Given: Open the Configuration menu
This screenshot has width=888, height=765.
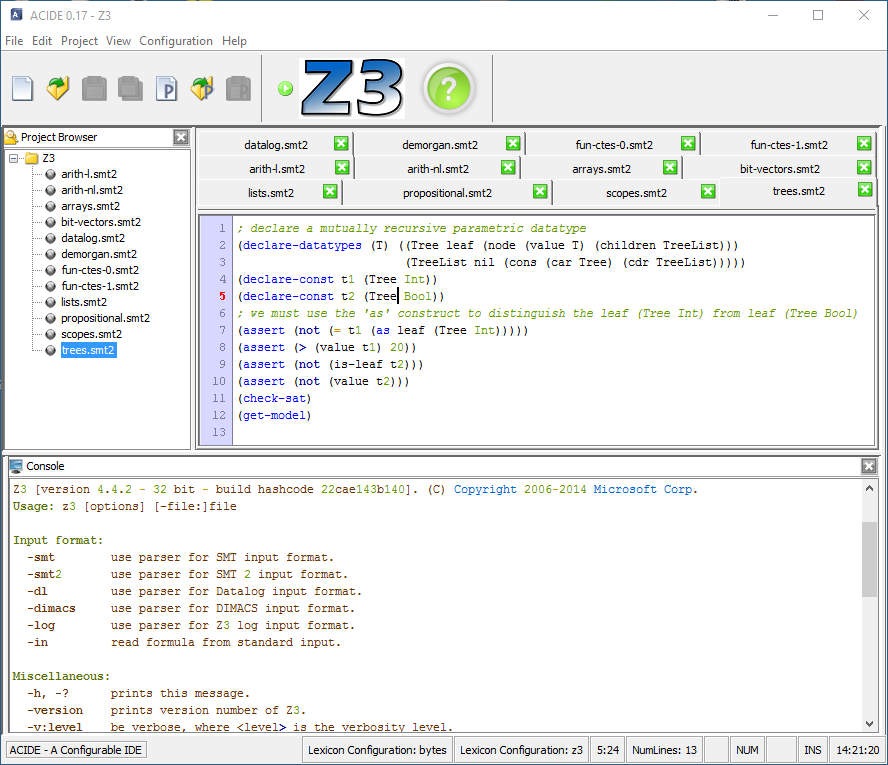Looking at the screenshot, I should [176, 41].
